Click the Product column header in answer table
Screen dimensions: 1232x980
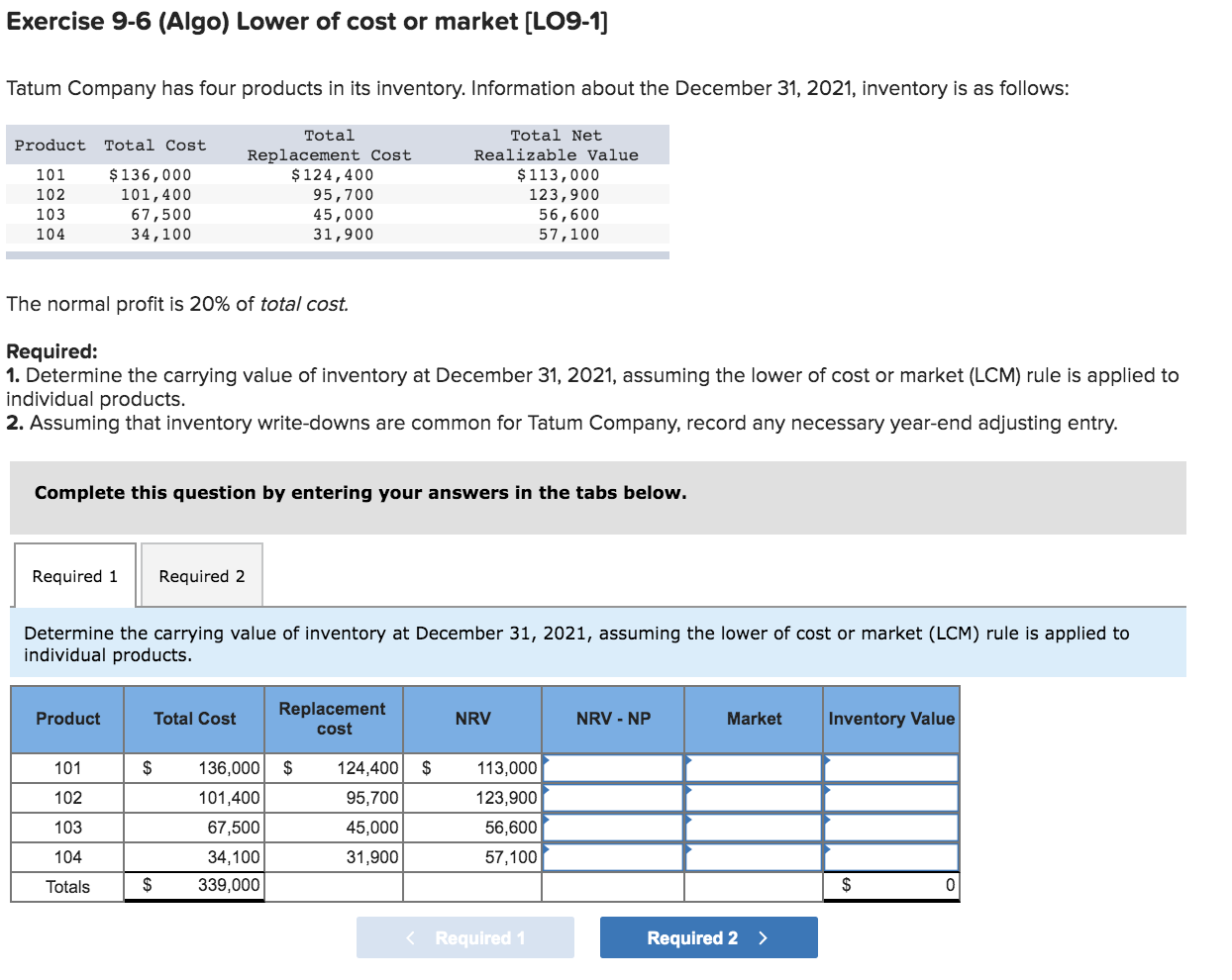point(68,719)
